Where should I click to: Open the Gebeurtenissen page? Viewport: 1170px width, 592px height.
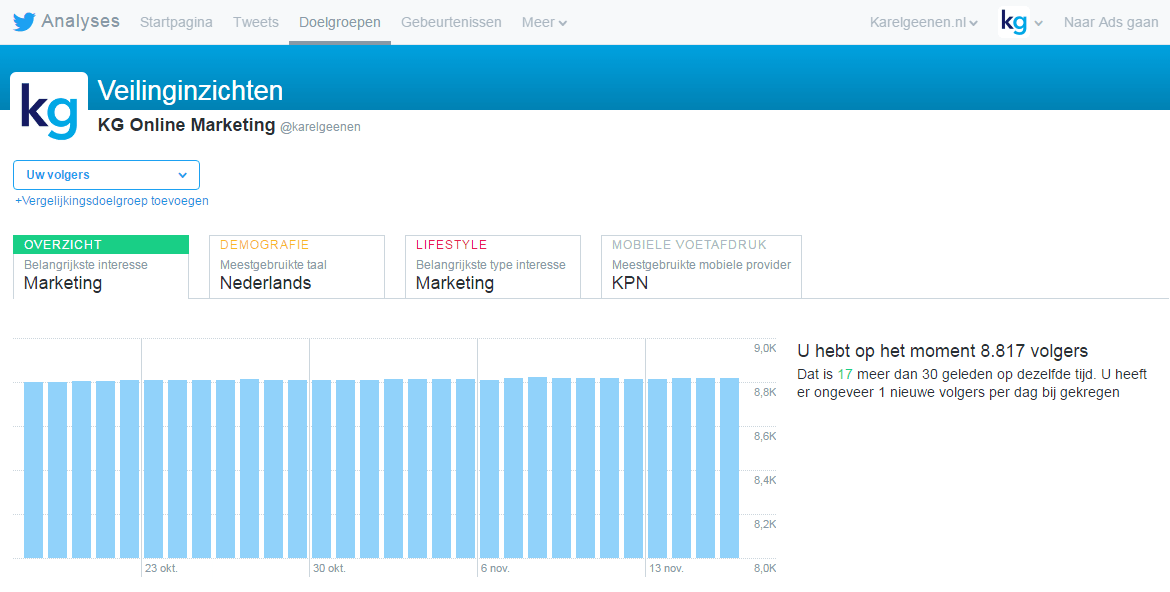(451, 21)
